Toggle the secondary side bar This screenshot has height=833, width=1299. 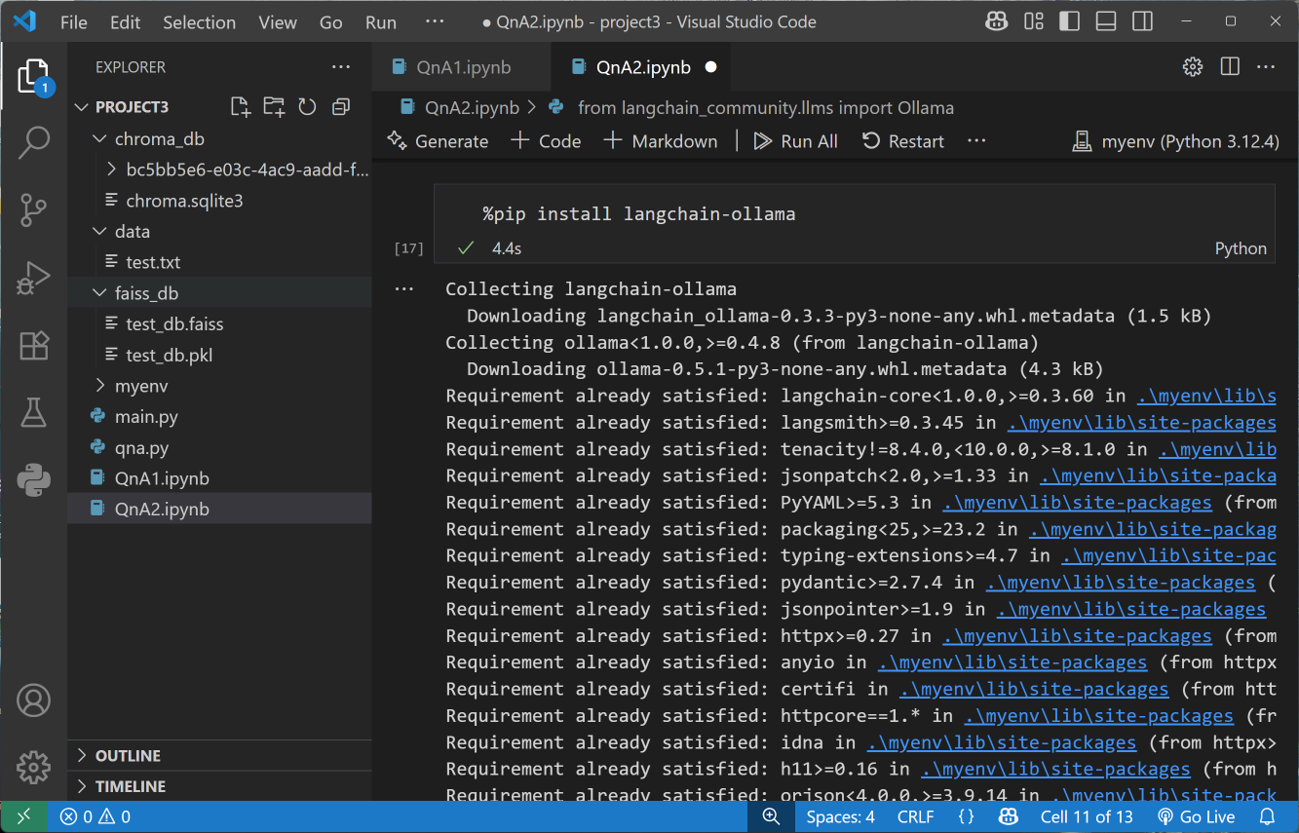click(1142, 21)
